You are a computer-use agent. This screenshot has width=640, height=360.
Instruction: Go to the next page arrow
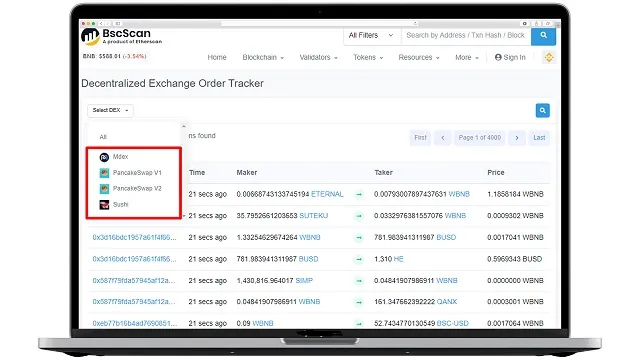(517, 138)
